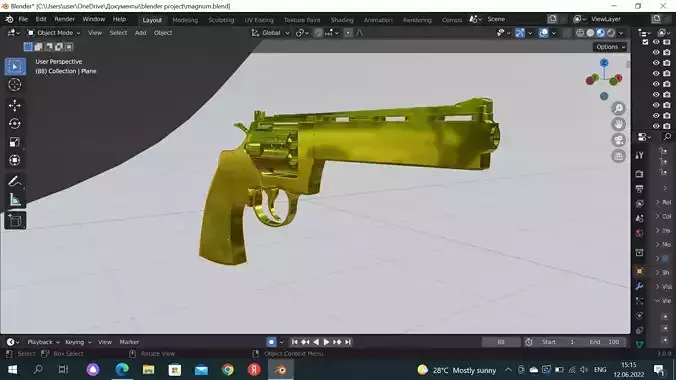Viewport: 676px width, 380px height.
Task: Open the viewport Object menu
Action: [163, 33]
